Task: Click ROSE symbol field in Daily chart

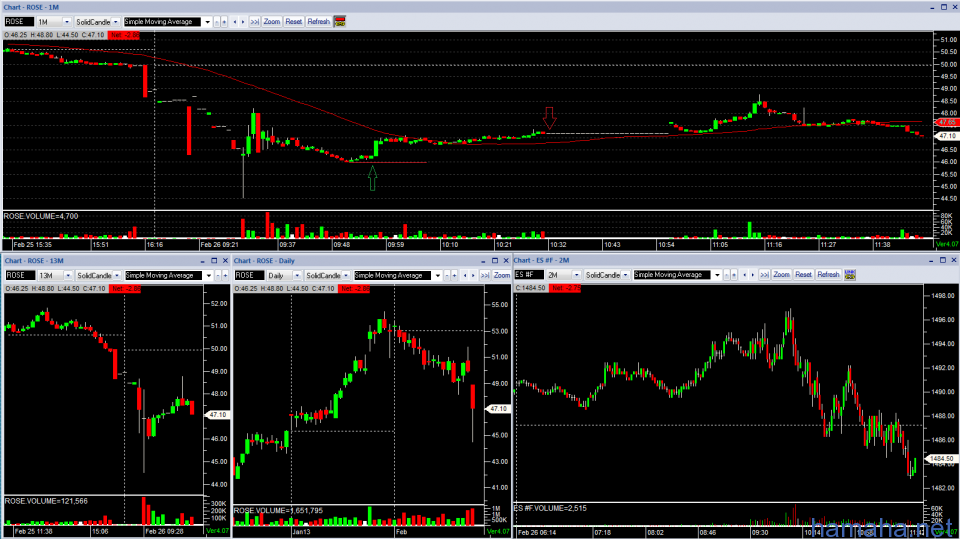Action: pos(249,276)
